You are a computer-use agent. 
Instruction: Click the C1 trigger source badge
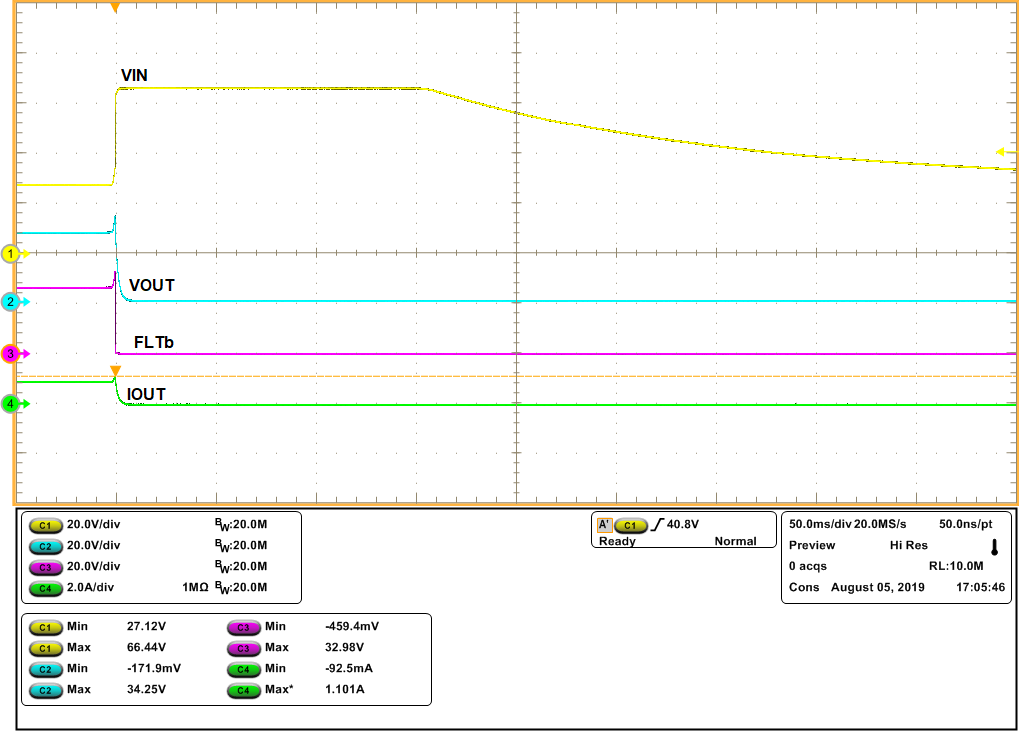click(630, 524)
